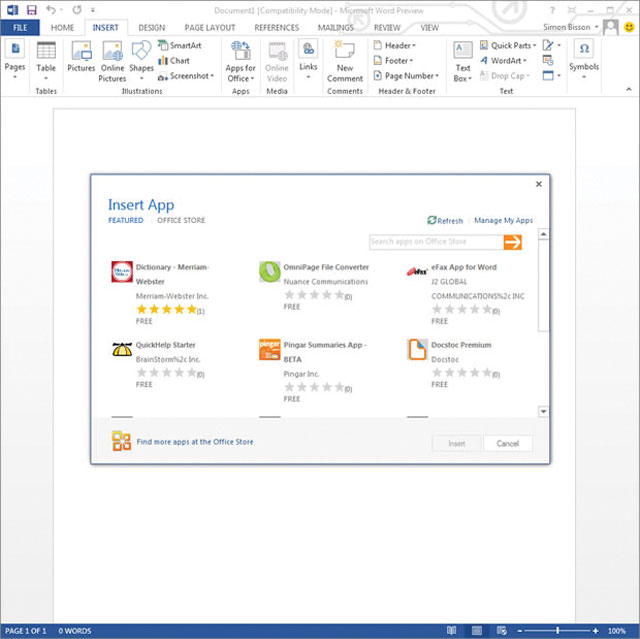
Task: Expand the Quick Parts dropdown
Action: point(534,45)
